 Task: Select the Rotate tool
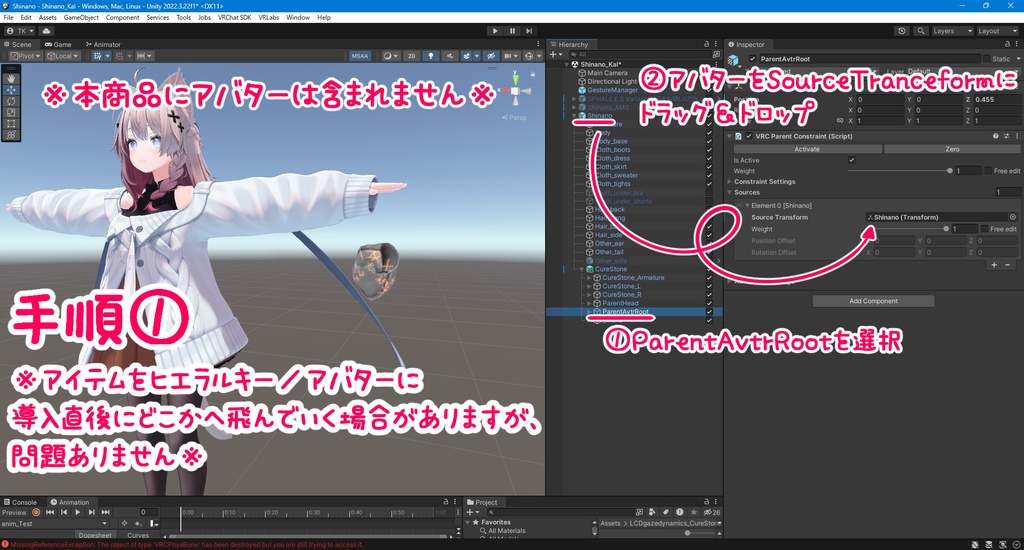11,101
